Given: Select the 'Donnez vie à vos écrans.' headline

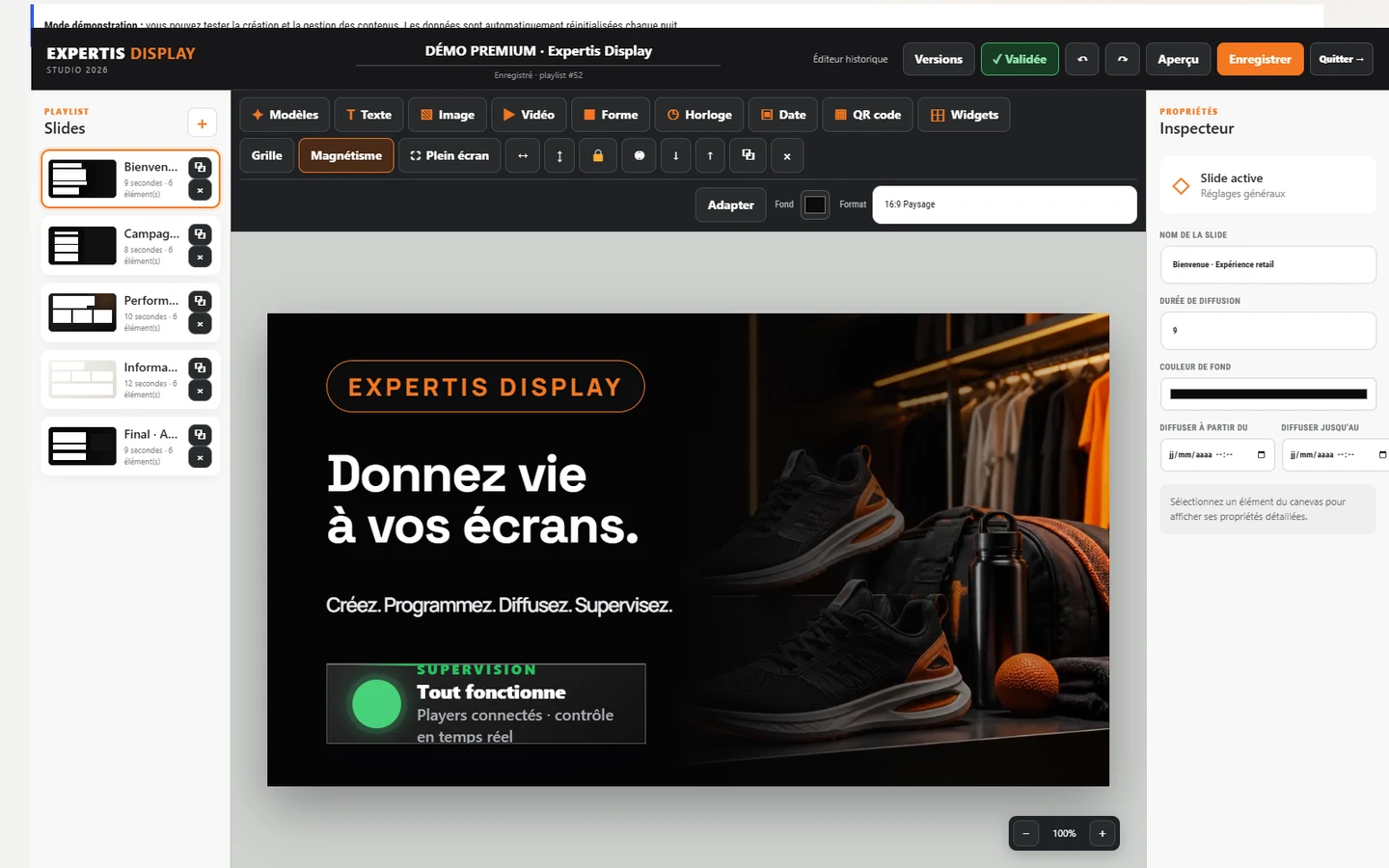Looking at the screenshot, I should tap(482, 500).
